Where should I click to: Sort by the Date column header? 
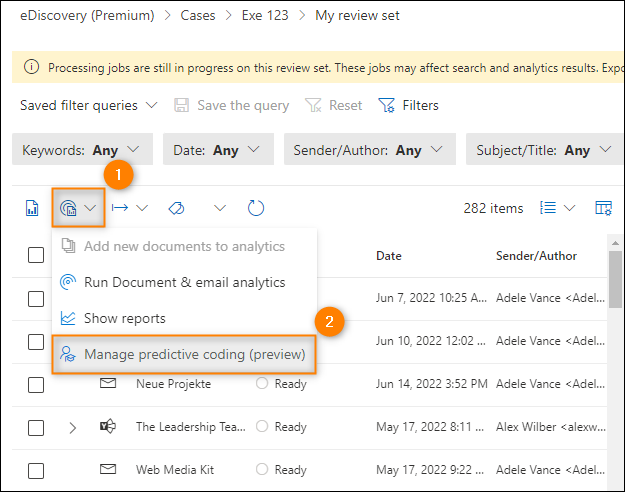[389, 256]
